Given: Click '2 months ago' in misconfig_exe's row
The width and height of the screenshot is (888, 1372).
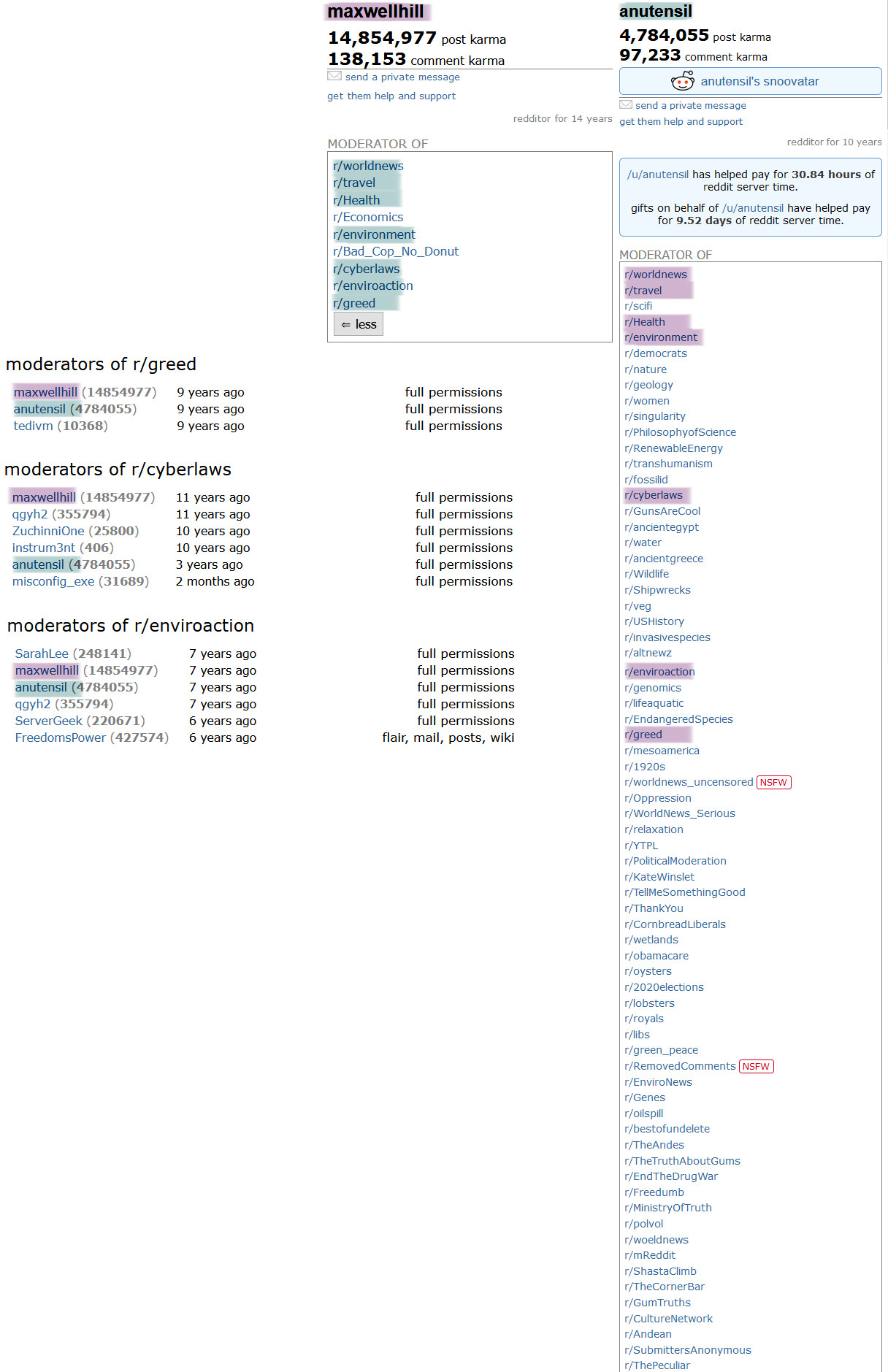Looking at the screenshot, I should (x=215, y=581).
